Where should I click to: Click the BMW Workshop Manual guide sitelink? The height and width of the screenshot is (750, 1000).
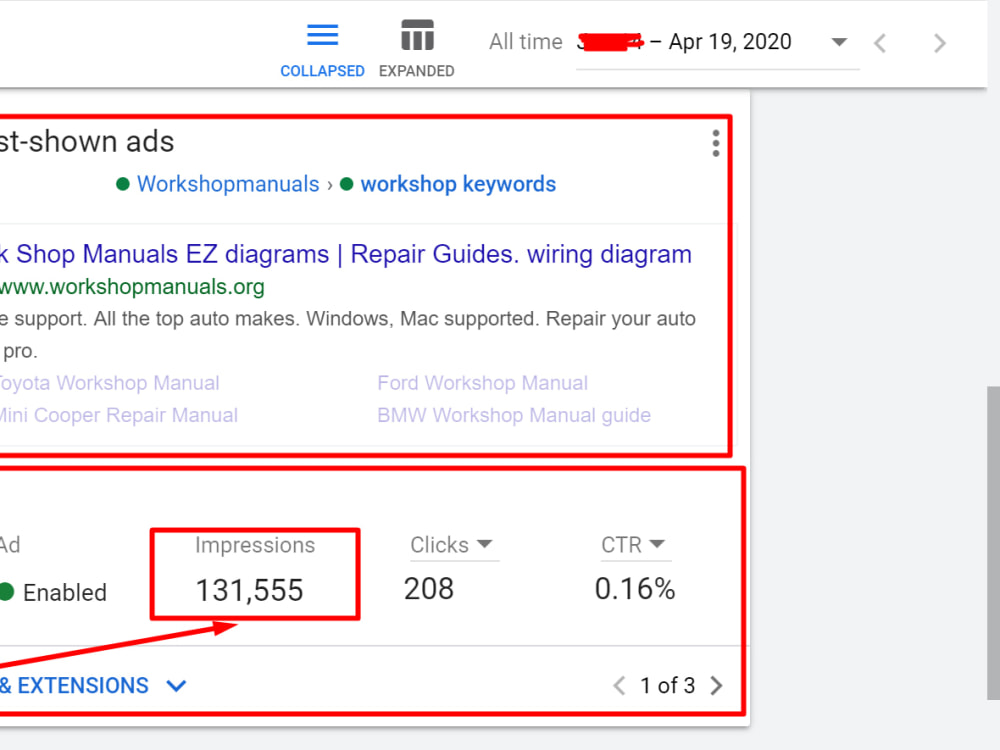pos(514,415)
